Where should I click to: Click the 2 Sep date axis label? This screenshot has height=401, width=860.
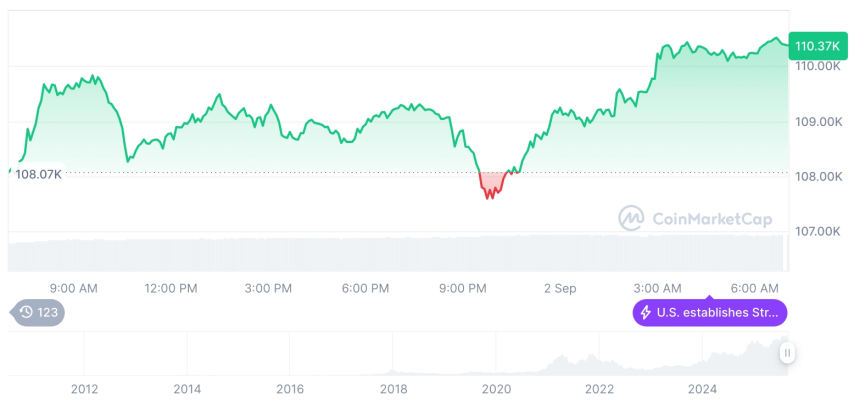coord(560,288)
